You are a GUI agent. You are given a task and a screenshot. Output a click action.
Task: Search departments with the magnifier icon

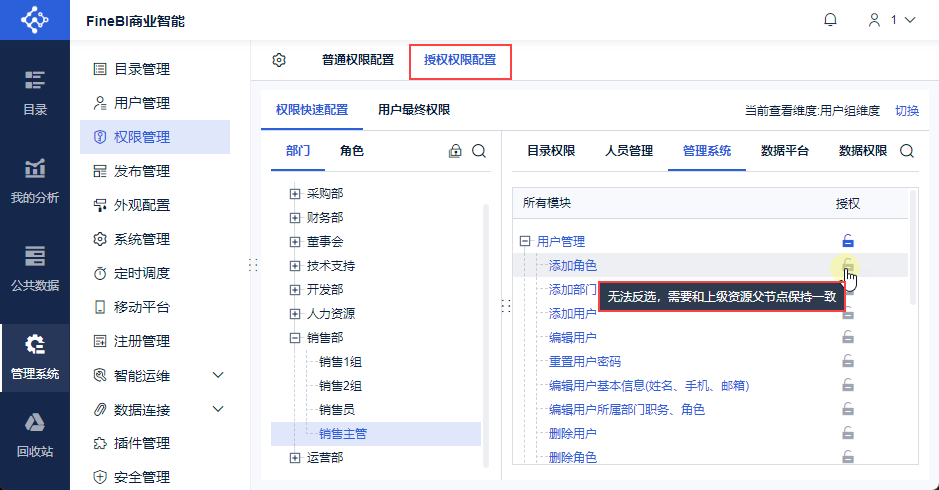(478, 151)
